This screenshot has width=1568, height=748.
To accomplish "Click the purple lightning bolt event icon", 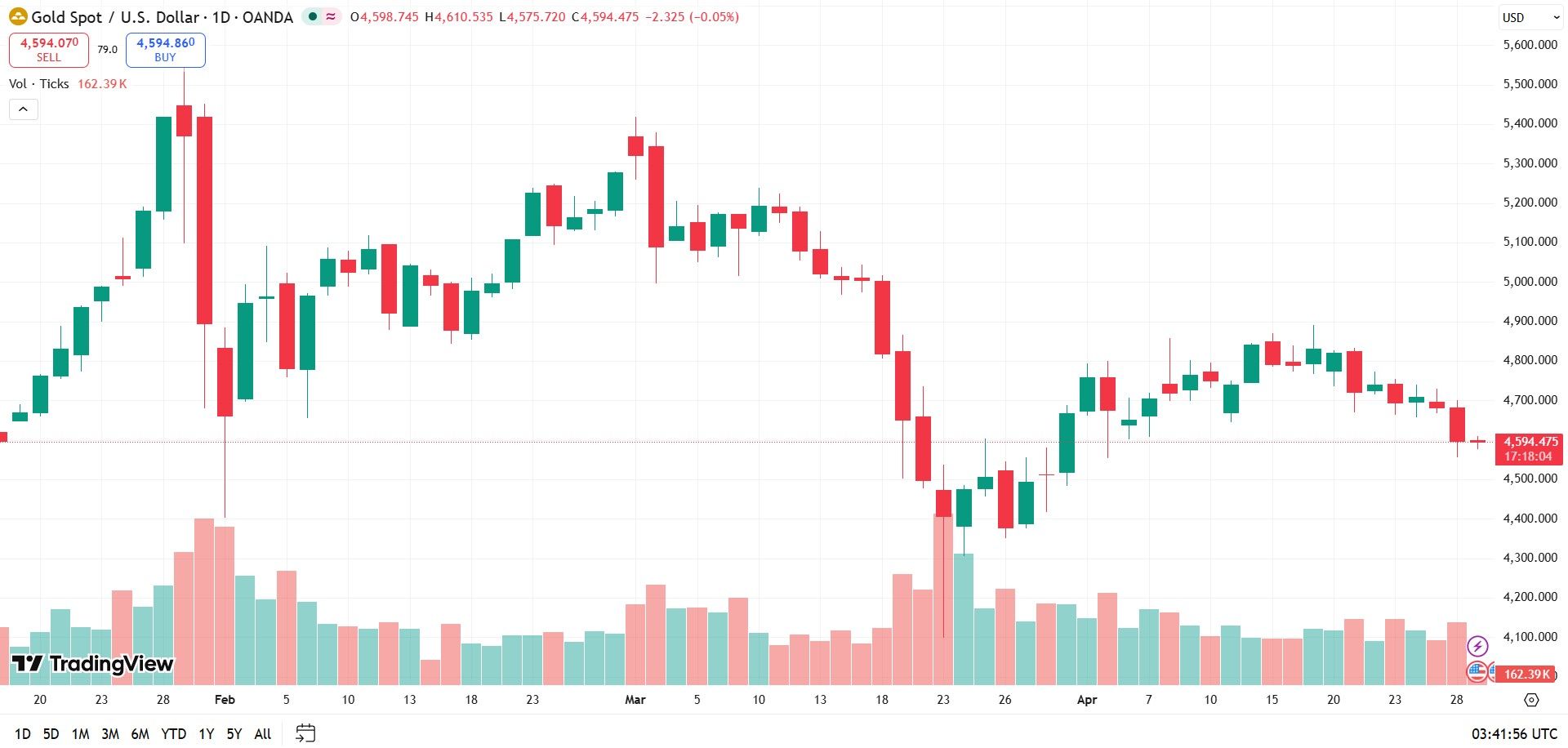I will pyautogui.click(x=1477, y=647).
